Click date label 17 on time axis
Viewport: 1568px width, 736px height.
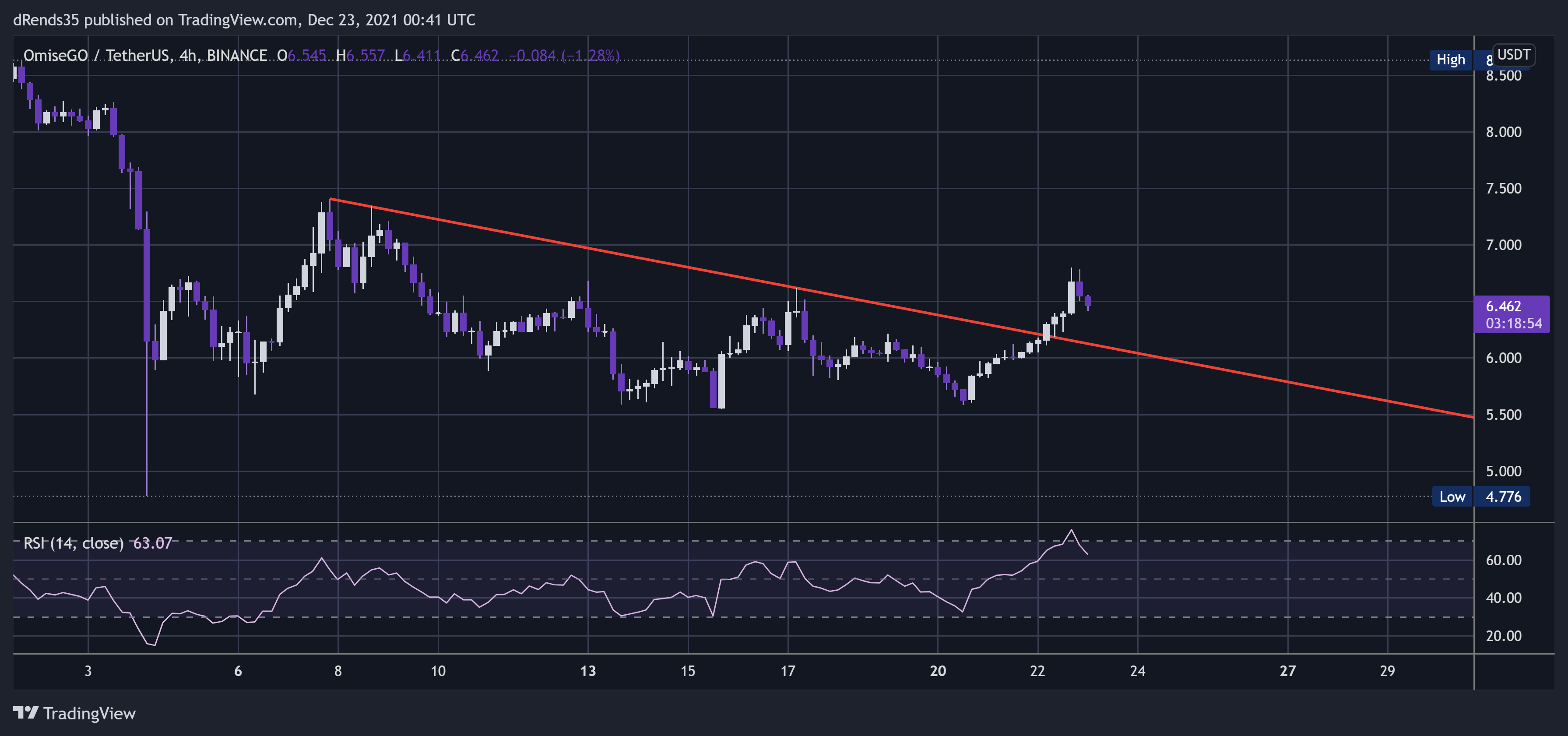point(788,671)
